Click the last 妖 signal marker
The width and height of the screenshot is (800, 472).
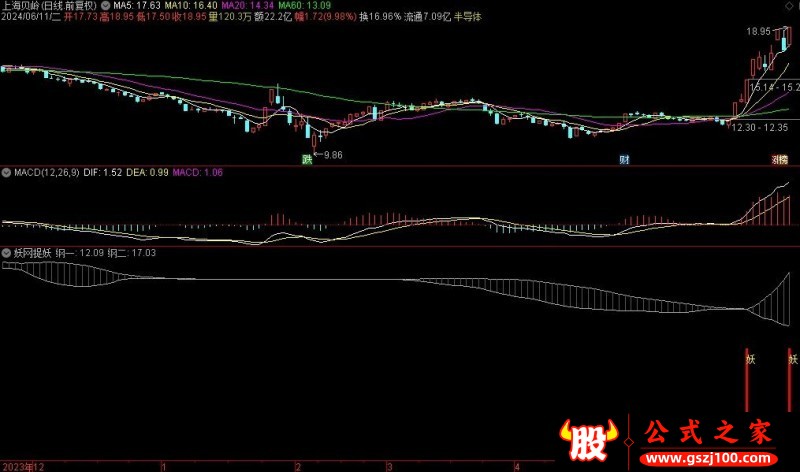click(x=793, y=359)
